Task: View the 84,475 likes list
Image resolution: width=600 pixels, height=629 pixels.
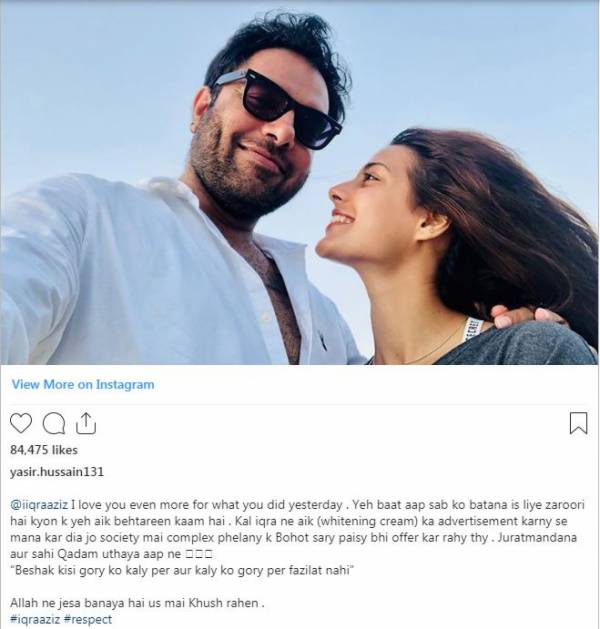Action: [44, 450]
